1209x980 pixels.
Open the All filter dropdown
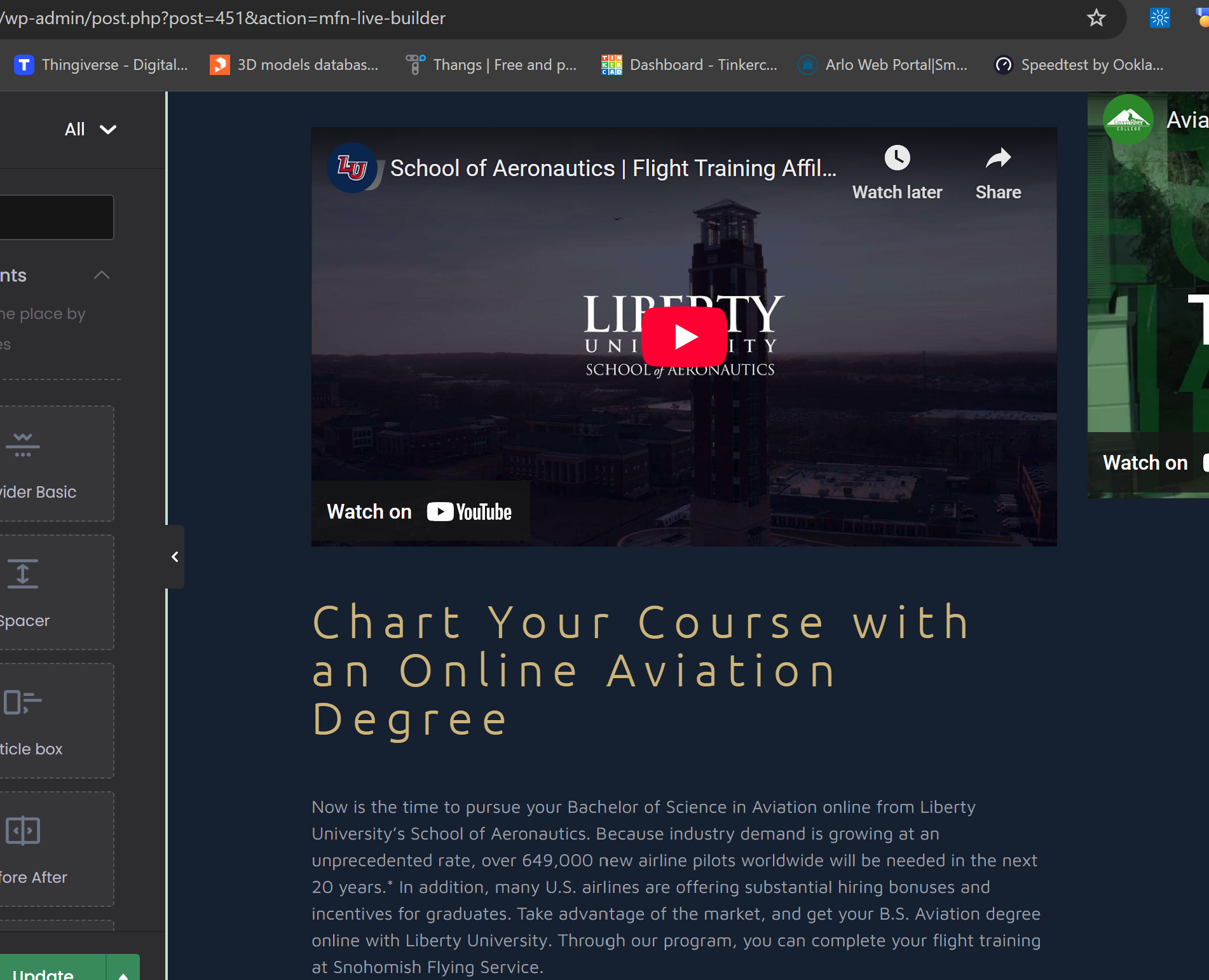tap(90, 130)
